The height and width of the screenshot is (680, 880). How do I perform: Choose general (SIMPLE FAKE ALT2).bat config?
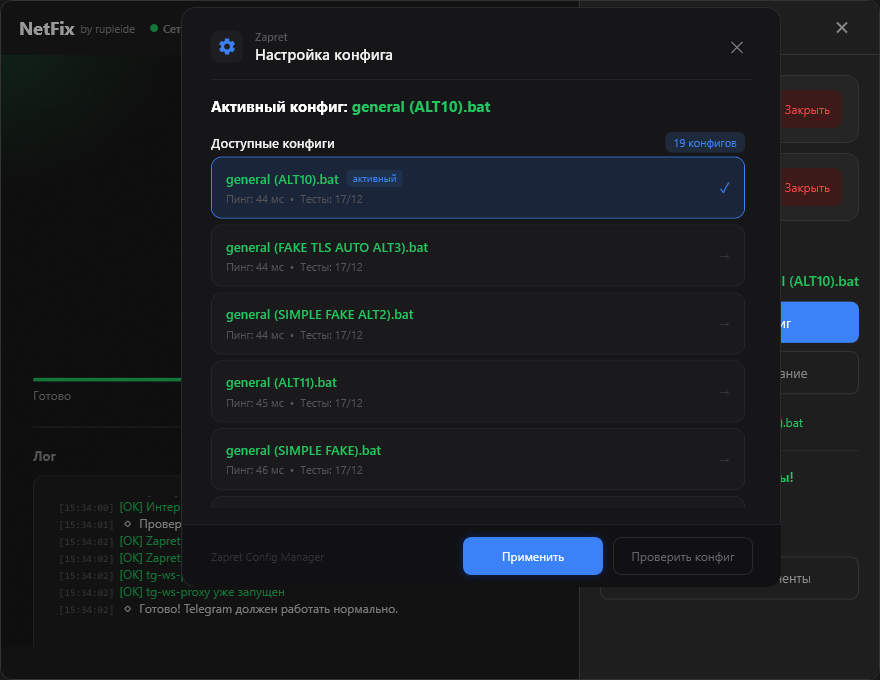point(478,324)
